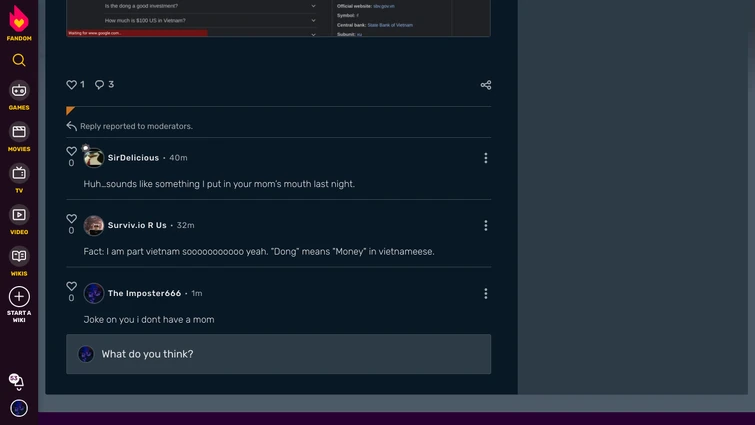Like Surviv.io R Us's reply
The height and width of the screenshot is (425, 755).
pyautogui.click(x=71, y=219)
